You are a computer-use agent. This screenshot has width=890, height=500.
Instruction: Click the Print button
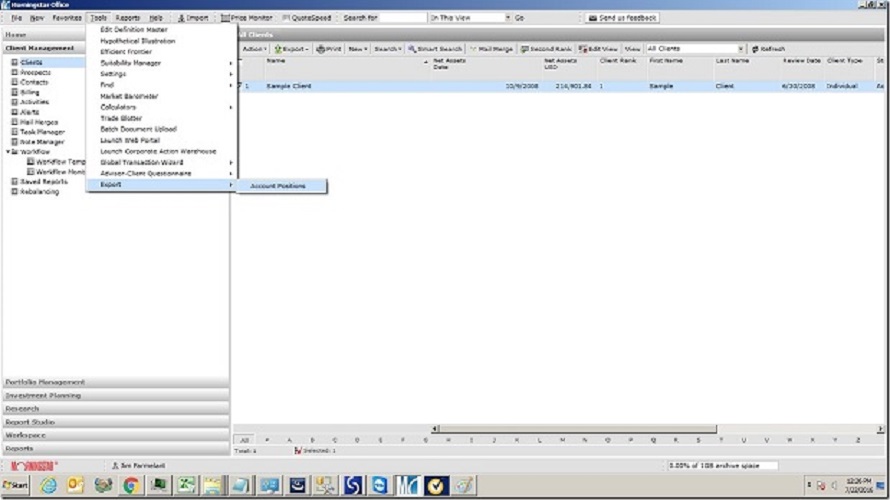[x=329, y=49]
